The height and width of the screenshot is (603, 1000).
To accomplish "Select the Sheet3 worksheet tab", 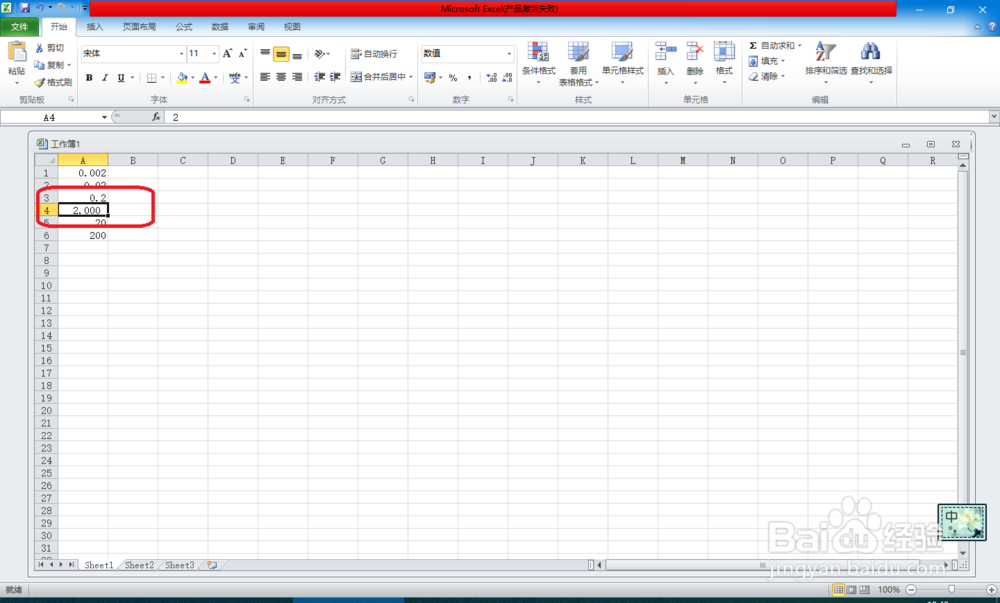I will [x=179, y=565].
